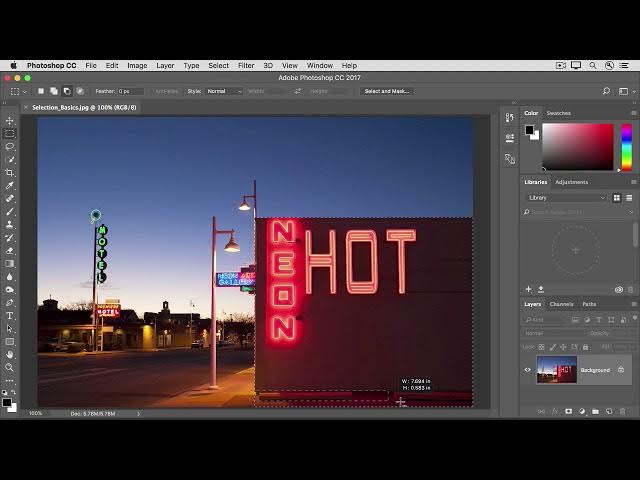Select the Horizontal Type tool
640x480 pixels.
click(x=10, y=316)
